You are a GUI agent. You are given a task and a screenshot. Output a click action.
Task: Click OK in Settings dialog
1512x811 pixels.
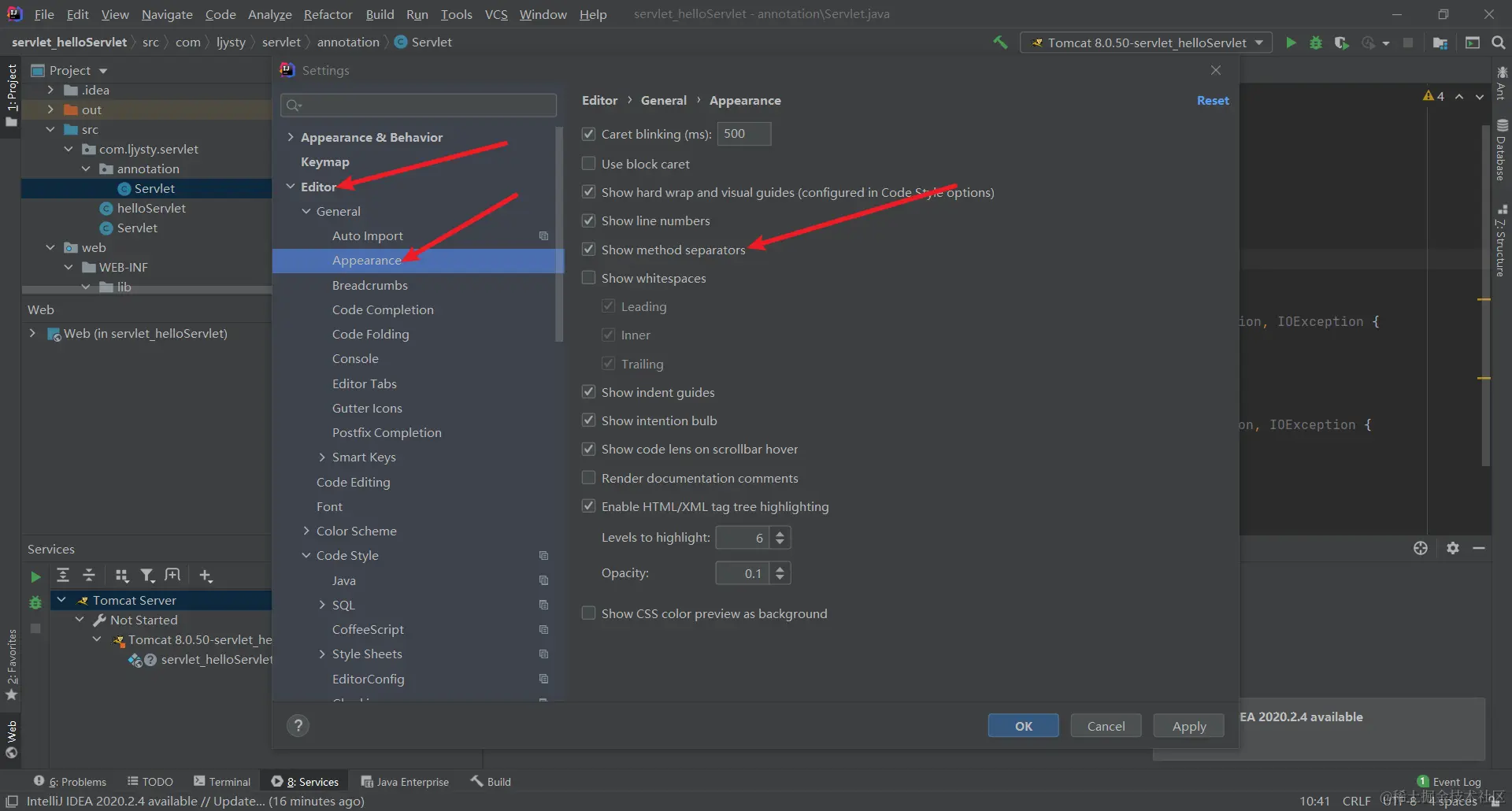(1023, 725)
